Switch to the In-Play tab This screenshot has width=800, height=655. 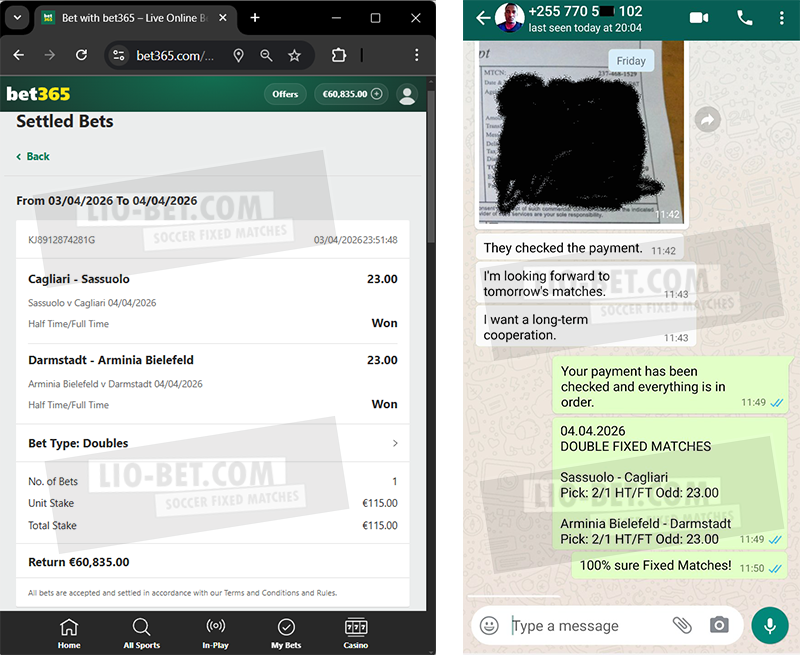tap(215, 633)
